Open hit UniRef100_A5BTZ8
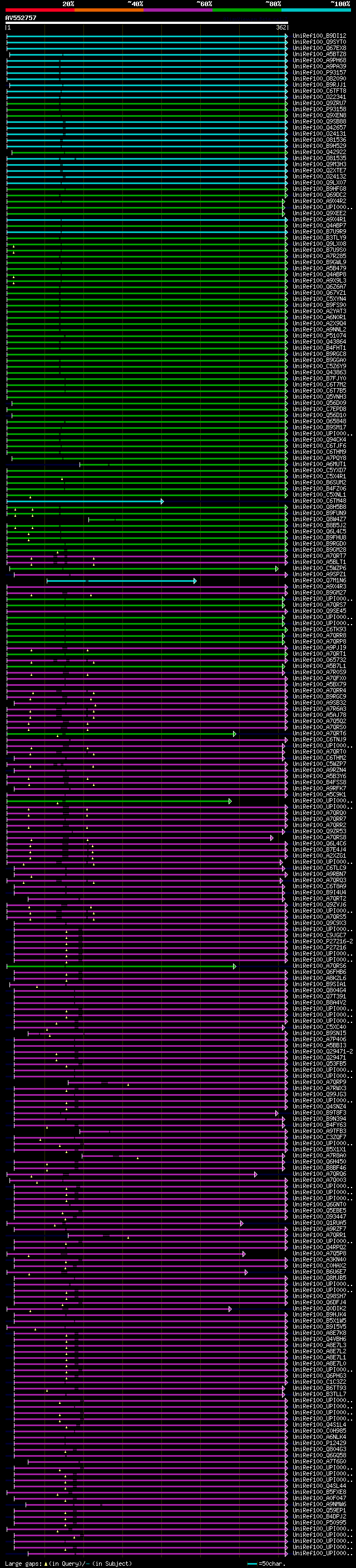The width and height of the screenshot is (356, 1568). tap(319, 54)
